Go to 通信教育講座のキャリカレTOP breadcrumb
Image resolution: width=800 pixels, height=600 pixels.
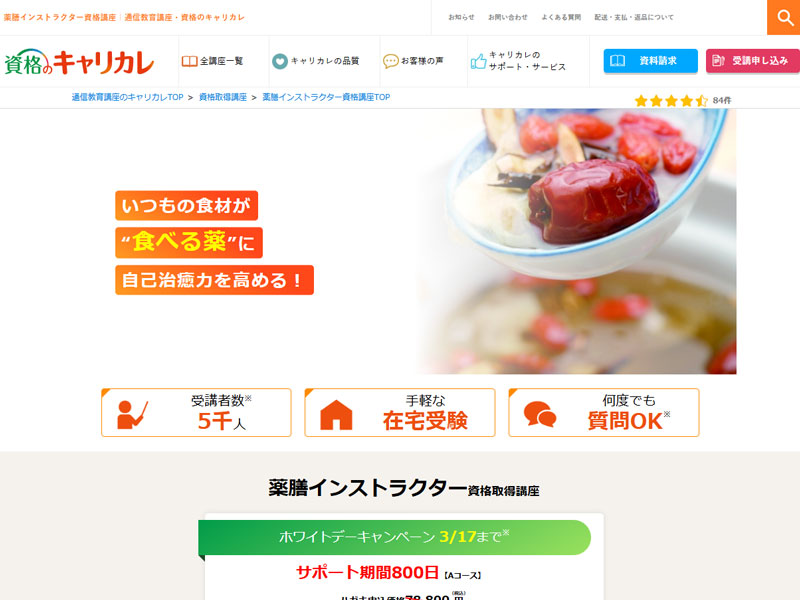pyautogui.click(x=127, y=97)
